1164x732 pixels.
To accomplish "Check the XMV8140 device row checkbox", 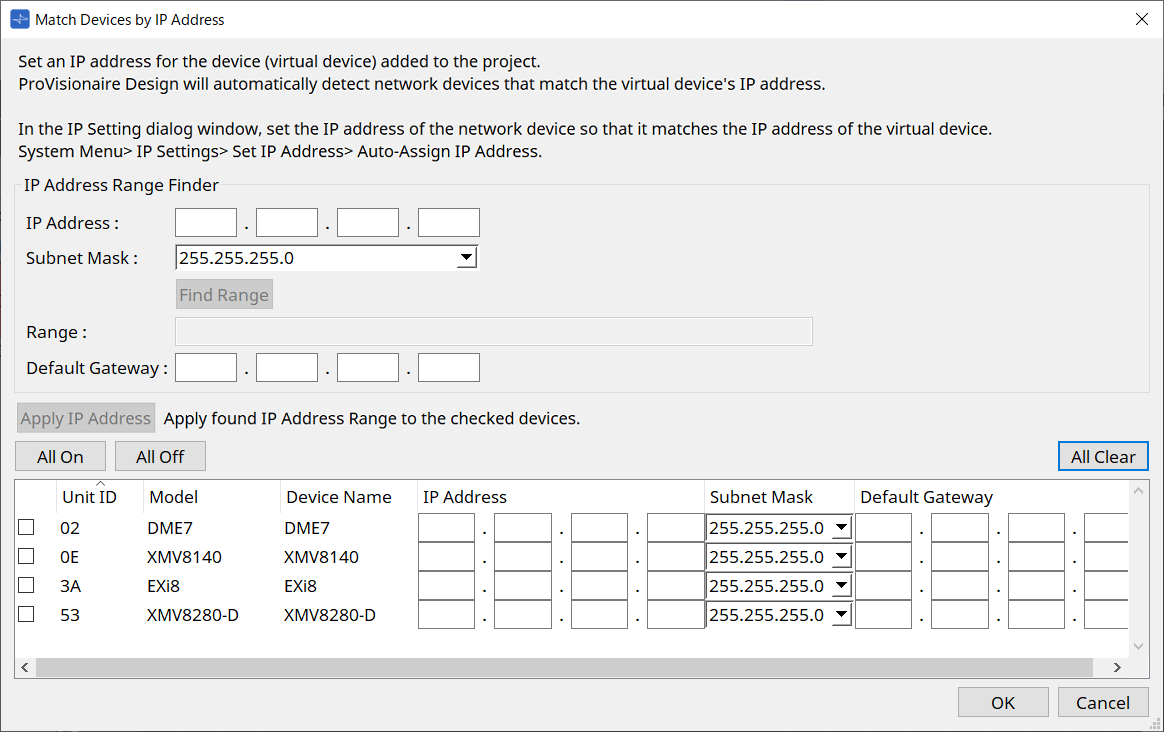I will point(25,556).
